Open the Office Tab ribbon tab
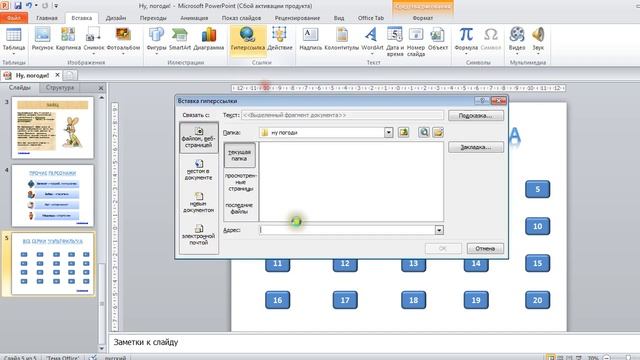The height and width of the screenshot is (360, 640). [x=371, y=18]
